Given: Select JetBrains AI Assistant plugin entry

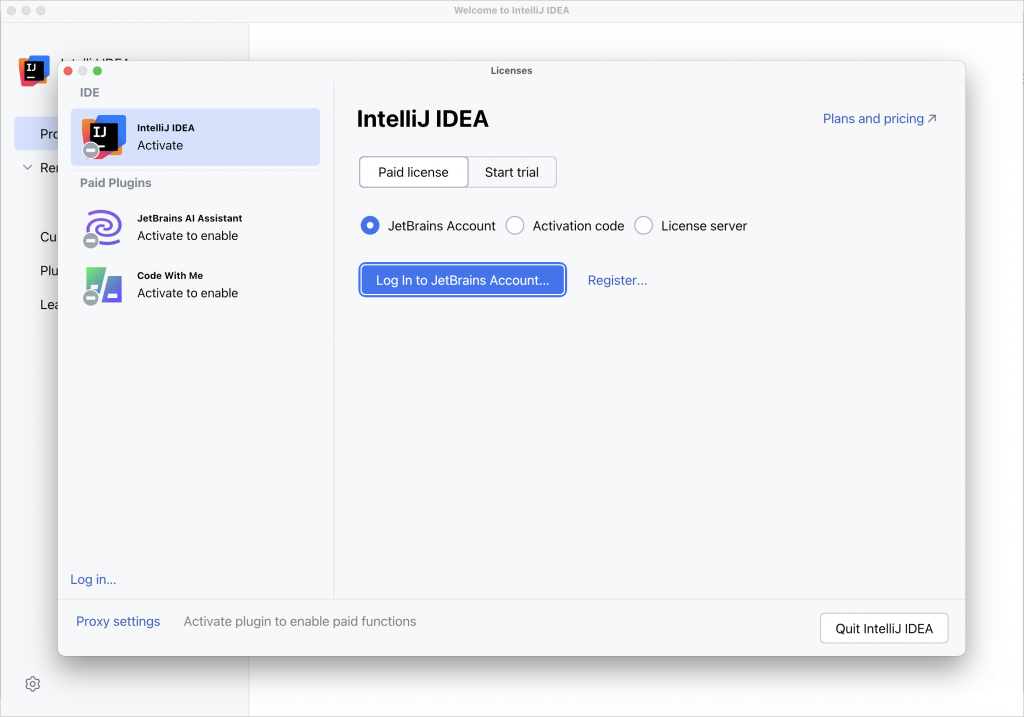Looking at the screenshot, I should click(189, 227).
